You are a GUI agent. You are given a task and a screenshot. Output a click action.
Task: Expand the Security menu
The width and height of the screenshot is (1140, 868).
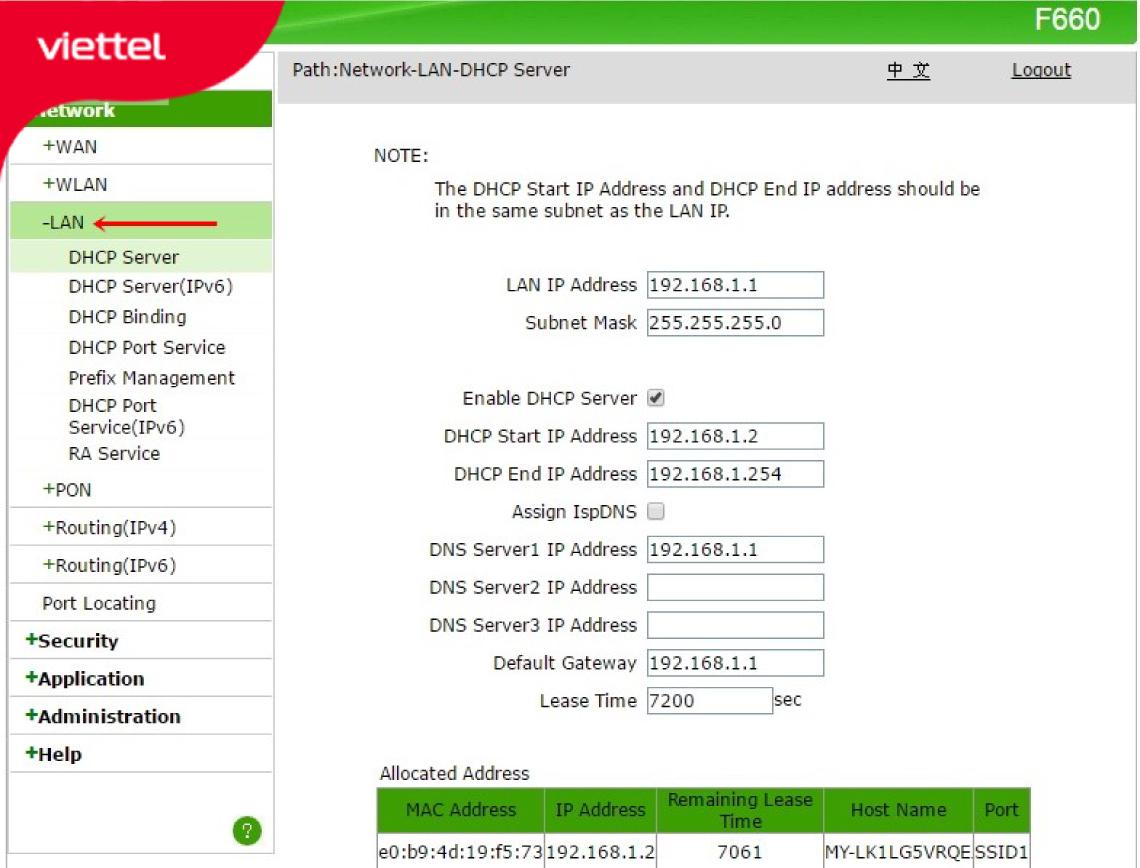click(71, 640)
